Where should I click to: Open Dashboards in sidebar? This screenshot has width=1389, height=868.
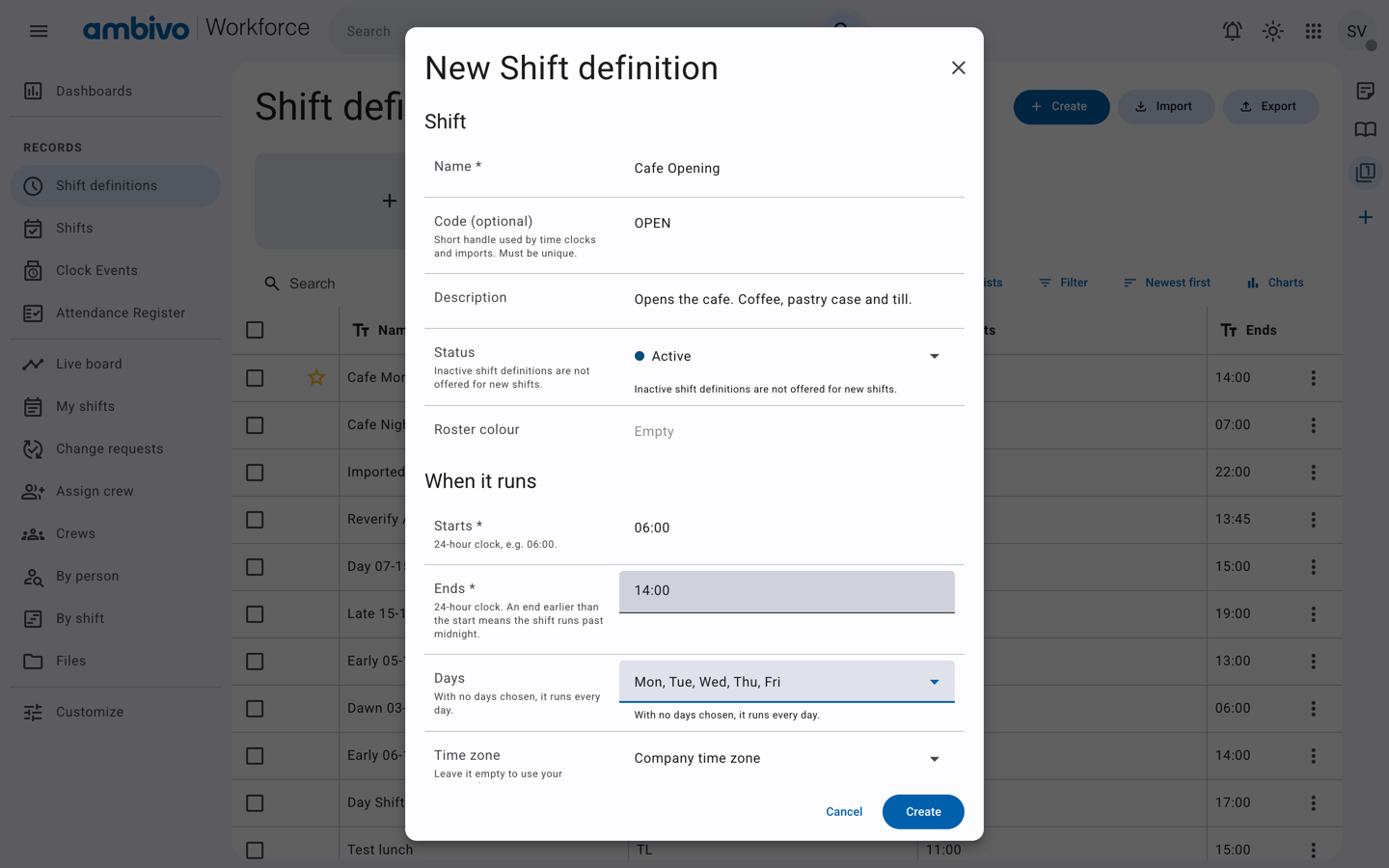[x=116, y=91]
